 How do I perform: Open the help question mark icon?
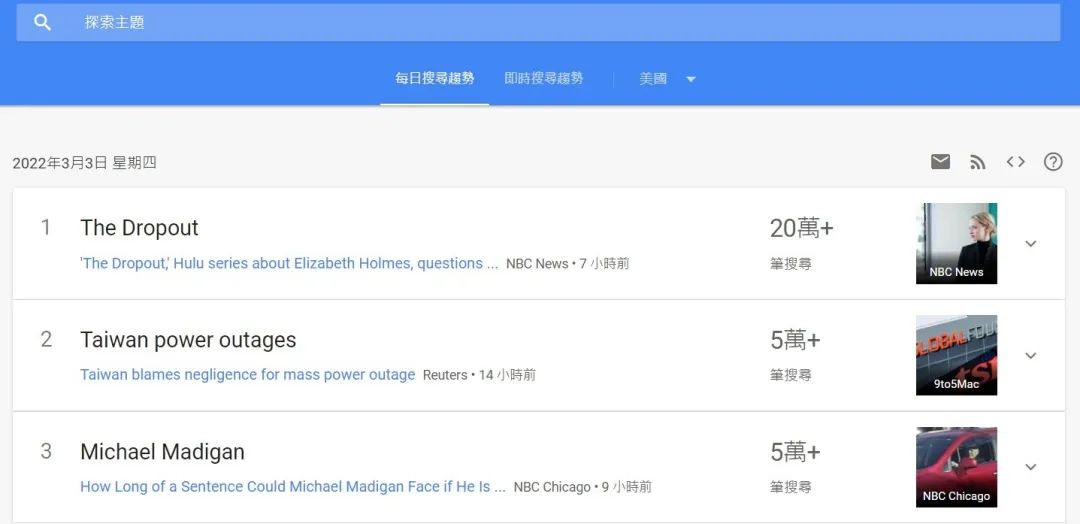1053,162
